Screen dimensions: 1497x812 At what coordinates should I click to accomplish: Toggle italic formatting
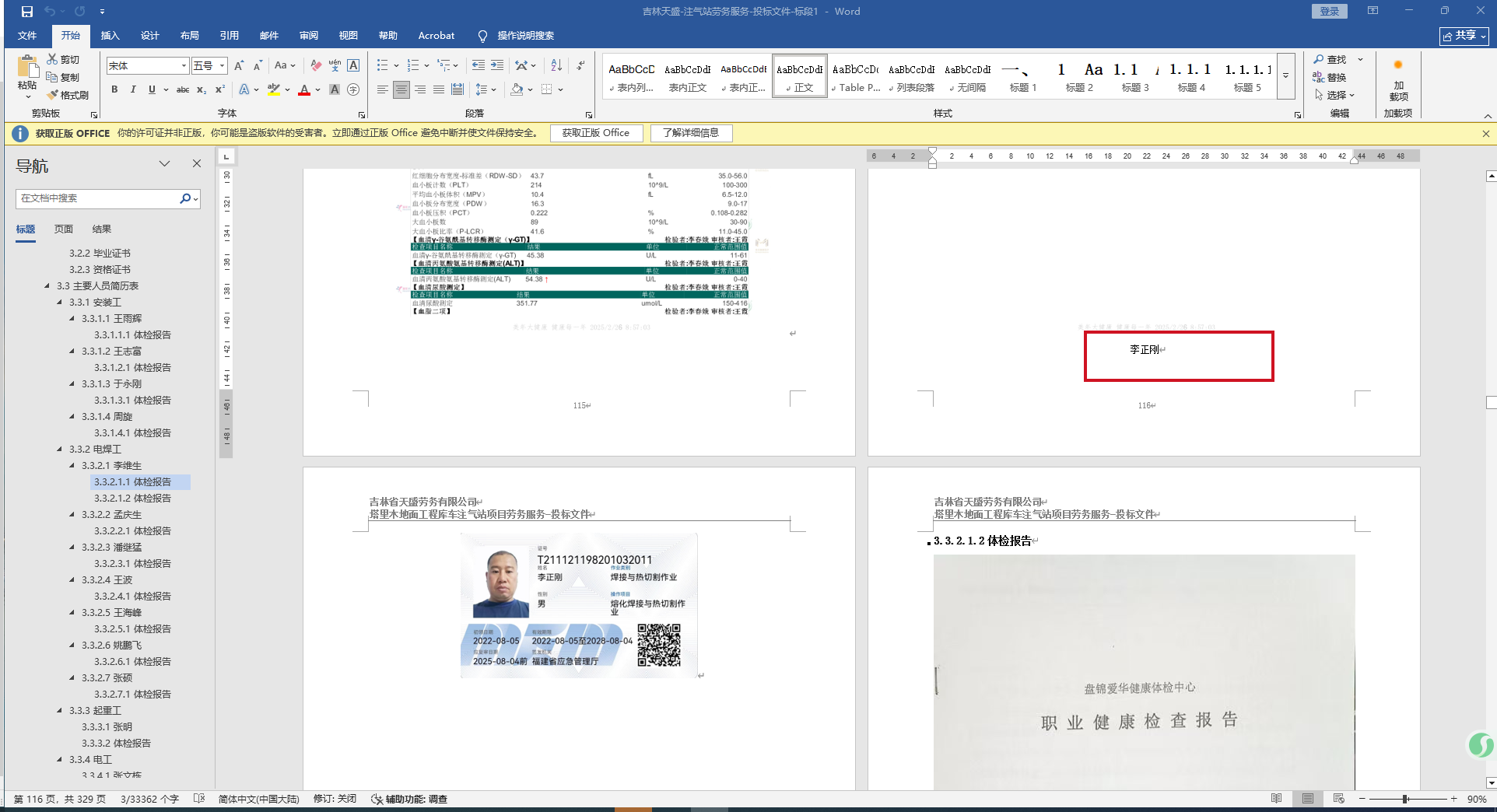(133, 89)
